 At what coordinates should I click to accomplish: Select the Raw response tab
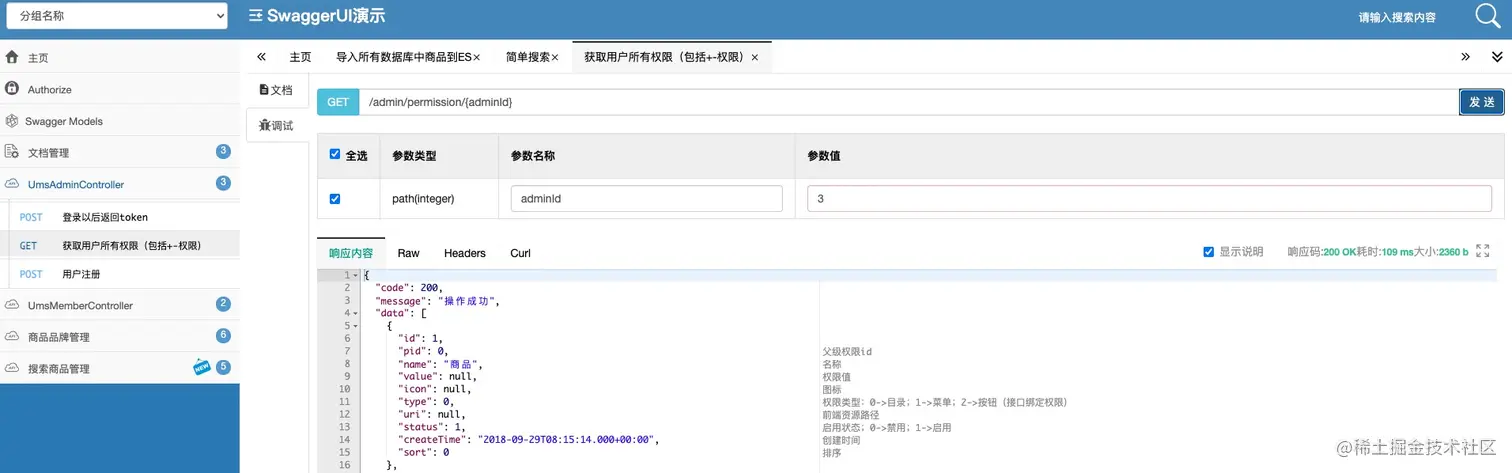point(409,253)
